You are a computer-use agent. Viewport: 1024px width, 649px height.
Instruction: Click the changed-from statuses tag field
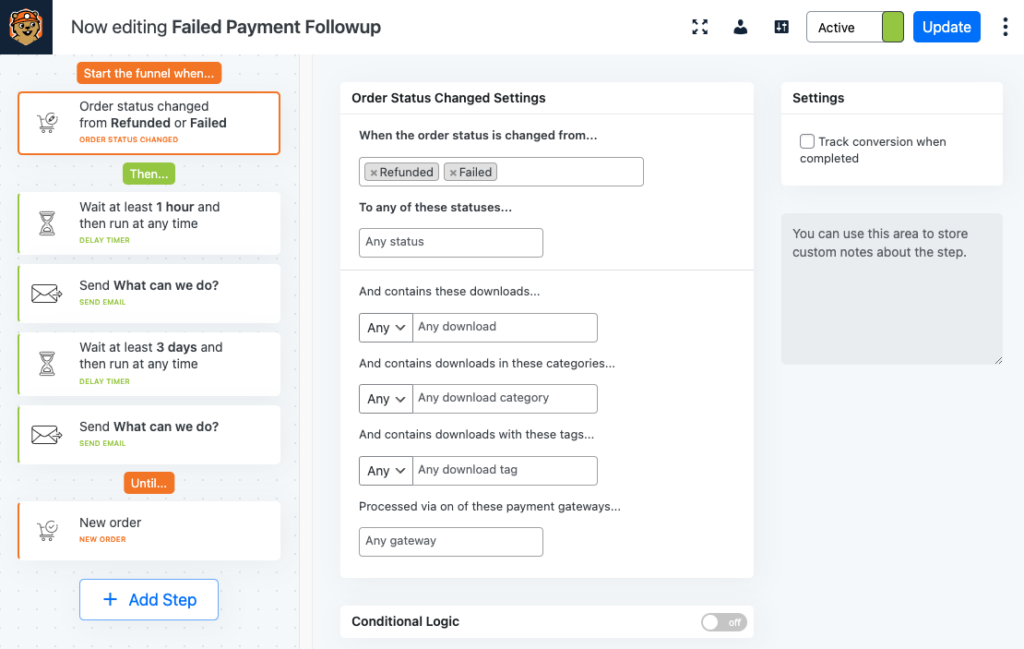[501, 172]
